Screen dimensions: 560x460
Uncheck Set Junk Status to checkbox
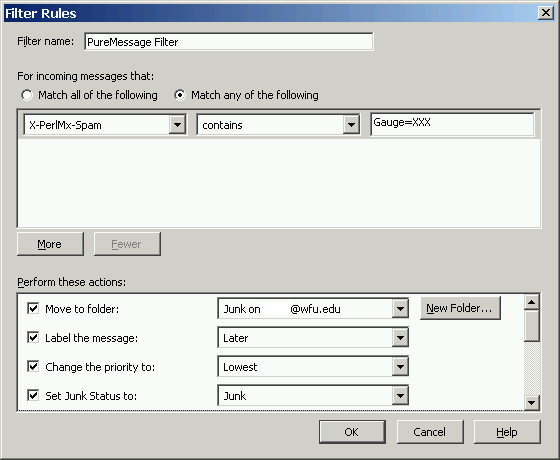(x=33, y=395)
